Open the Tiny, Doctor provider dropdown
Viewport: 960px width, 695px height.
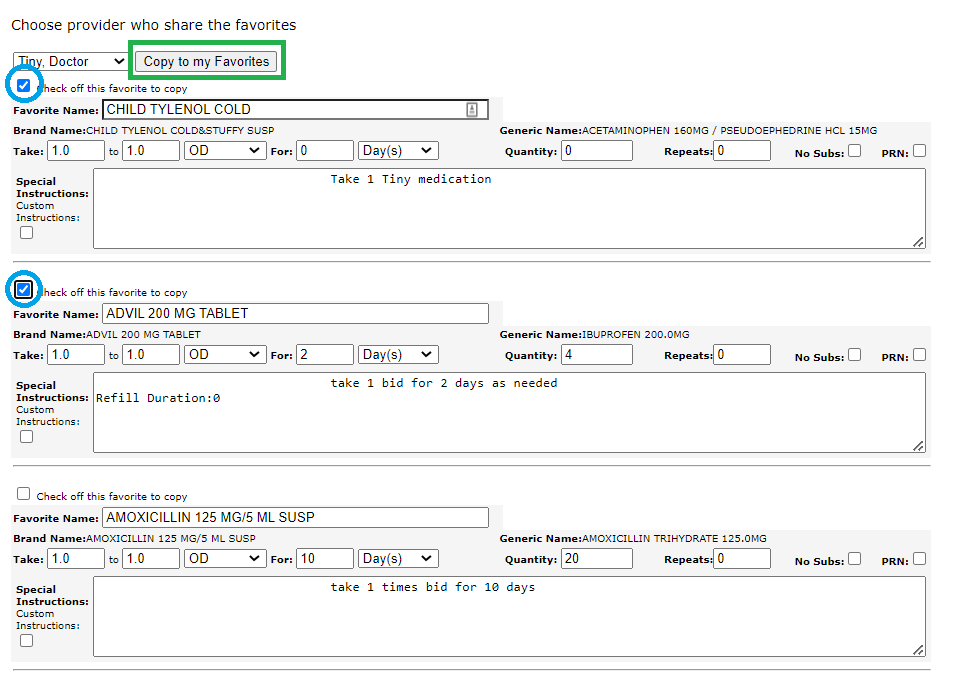70,61
